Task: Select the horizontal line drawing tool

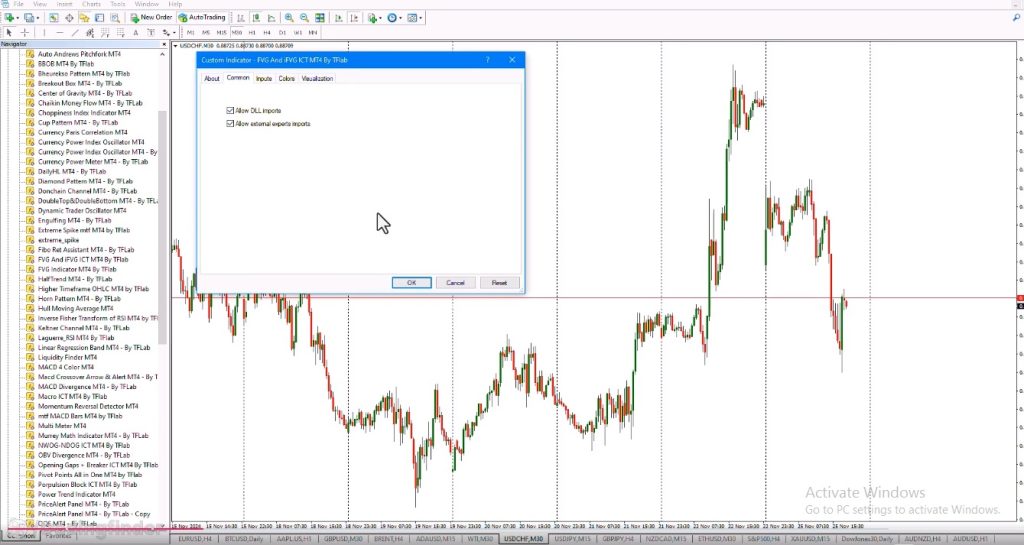Action: [59, 32]
